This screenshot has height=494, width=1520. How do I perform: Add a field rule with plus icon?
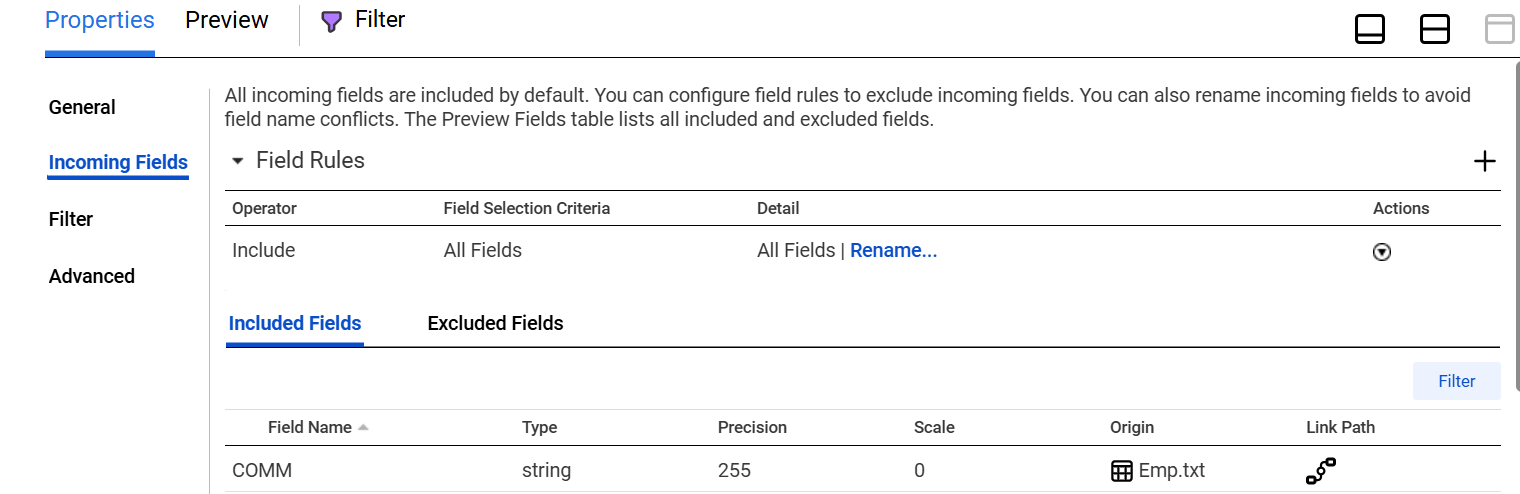(1485, 161)
